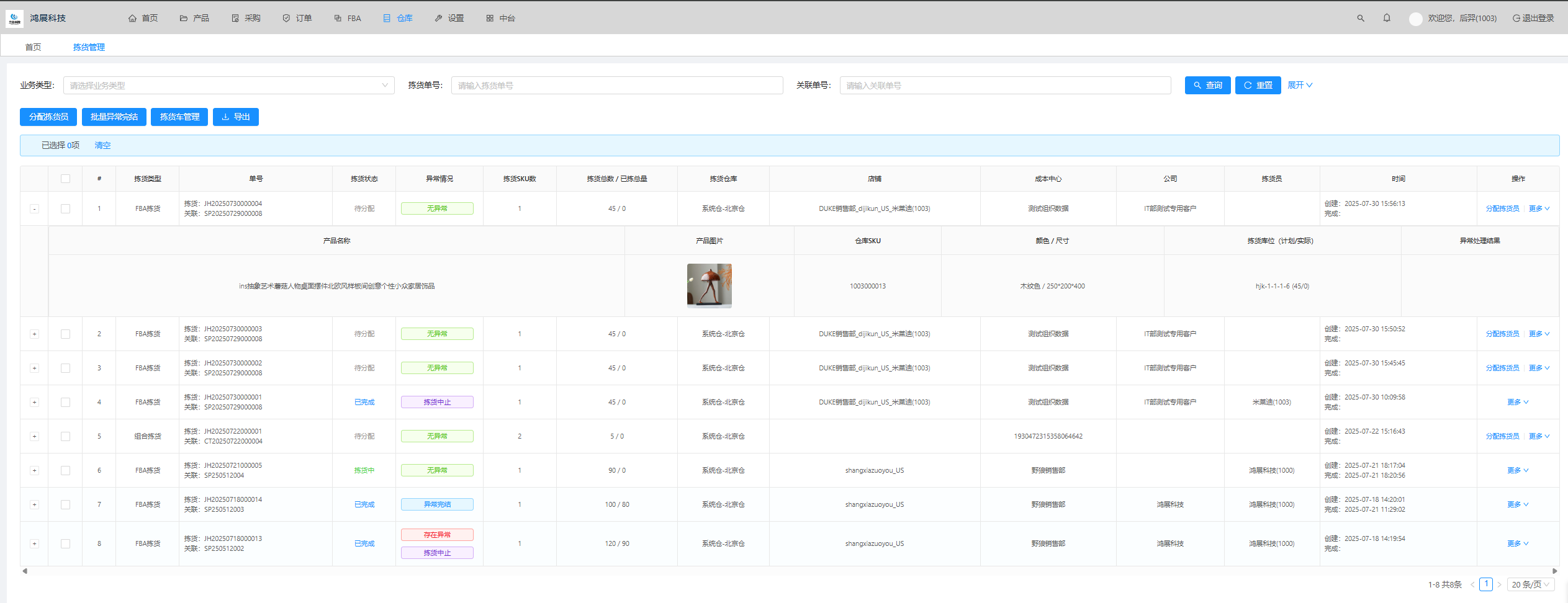Click the 查询 search button
The image size is (1568, 603).
tap(1207, 86)
